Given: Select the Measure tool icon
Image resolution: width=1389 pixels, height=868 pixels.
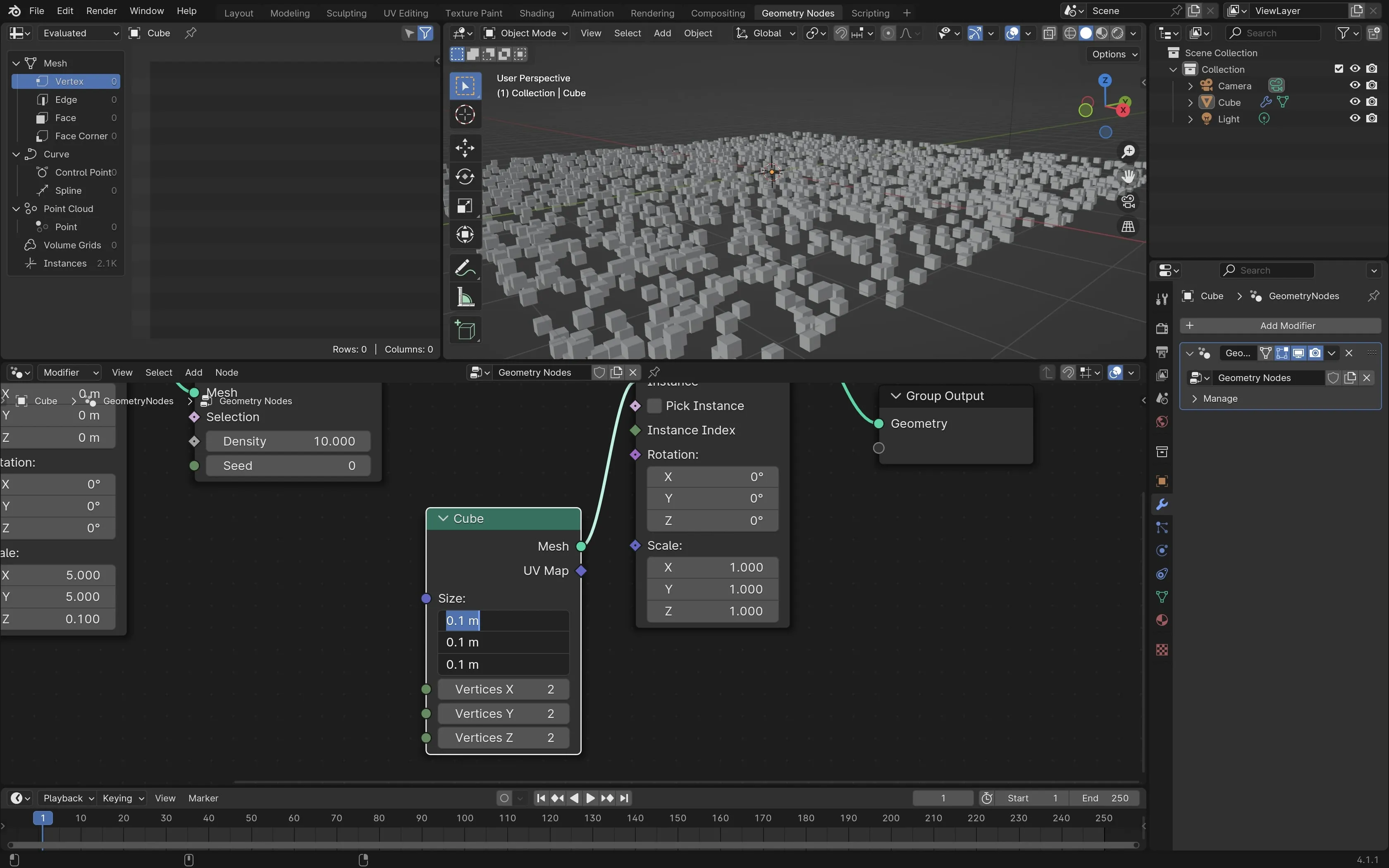Looking at the screenshot, I should coord(464,297).
